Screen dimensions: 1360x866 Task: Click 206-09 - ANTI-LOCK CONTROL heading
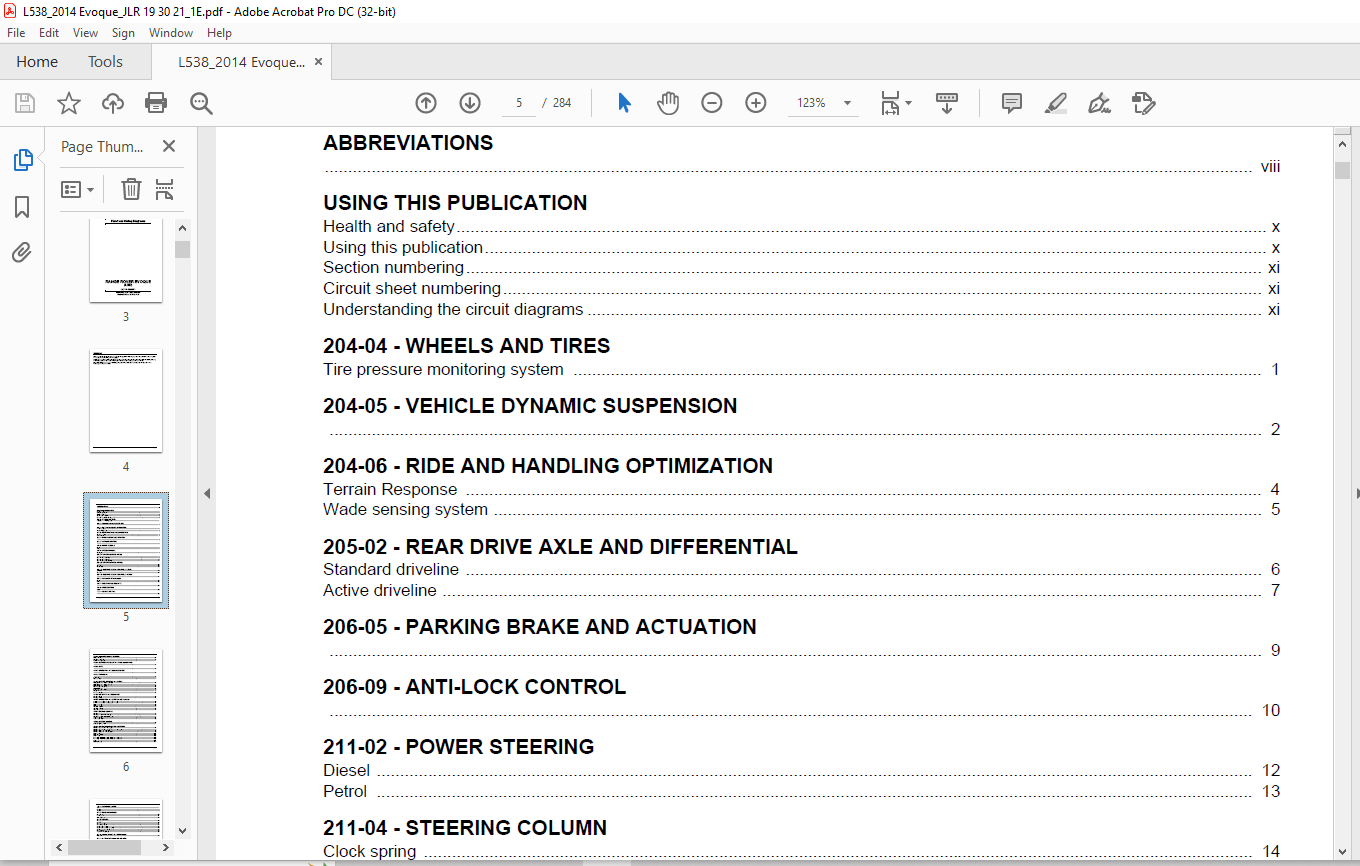[x=474, y=687]
